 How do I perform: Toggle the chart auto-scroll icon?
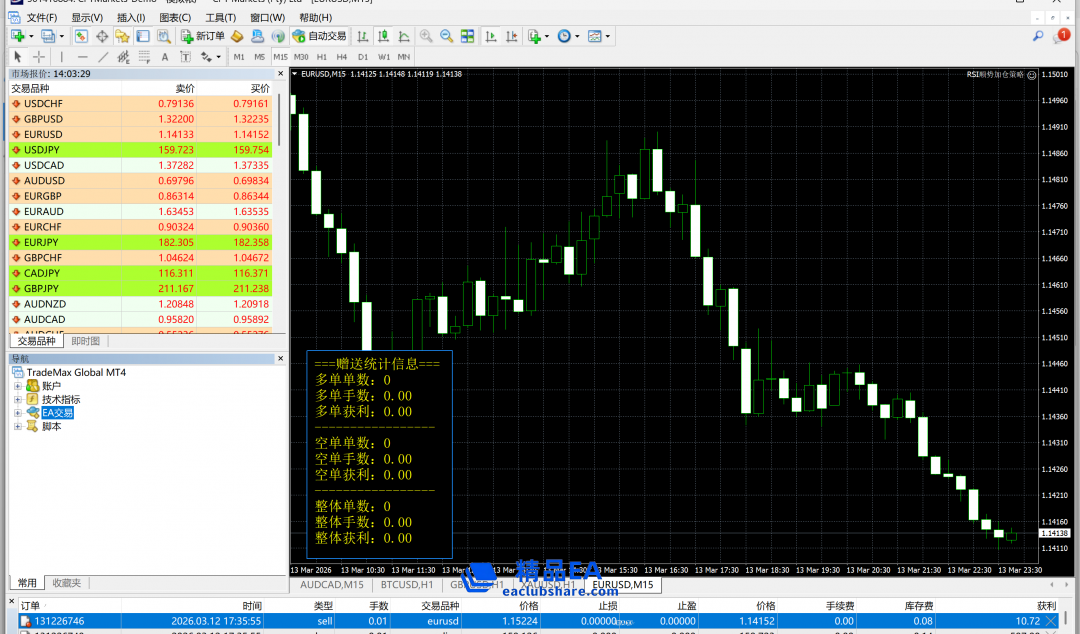[491, 36]
